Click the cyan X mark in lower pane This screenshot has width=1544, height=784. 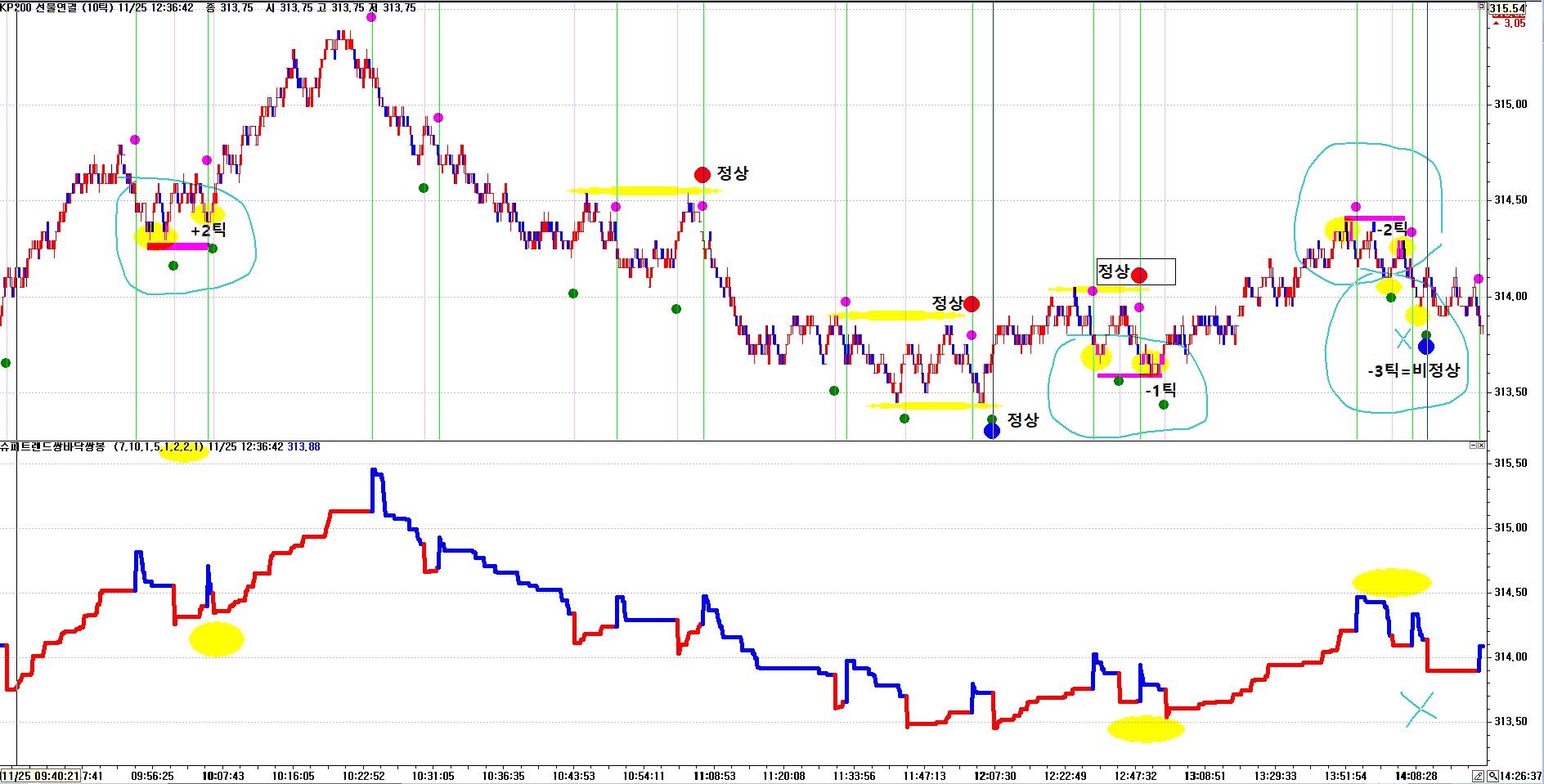click(x=1419, y=709)
